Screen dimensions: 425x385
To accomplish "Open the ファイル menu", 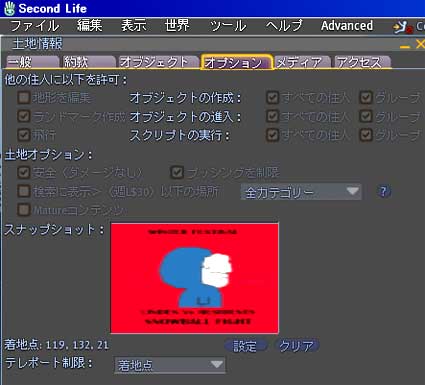I will pyautogui.click(x=35, y=26).
